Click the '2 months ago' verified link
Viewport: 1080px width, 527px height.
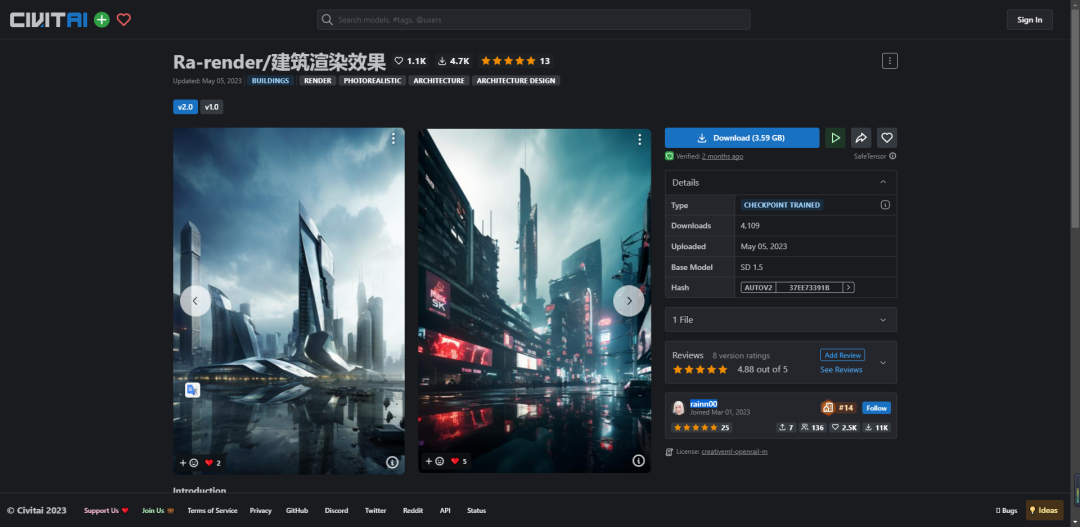pos(723,156)
